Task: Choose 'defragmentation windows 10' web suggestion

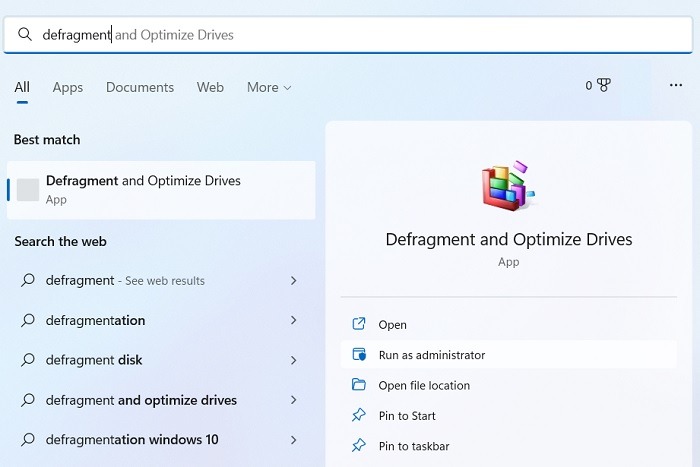Action: [x=161, y=440]
